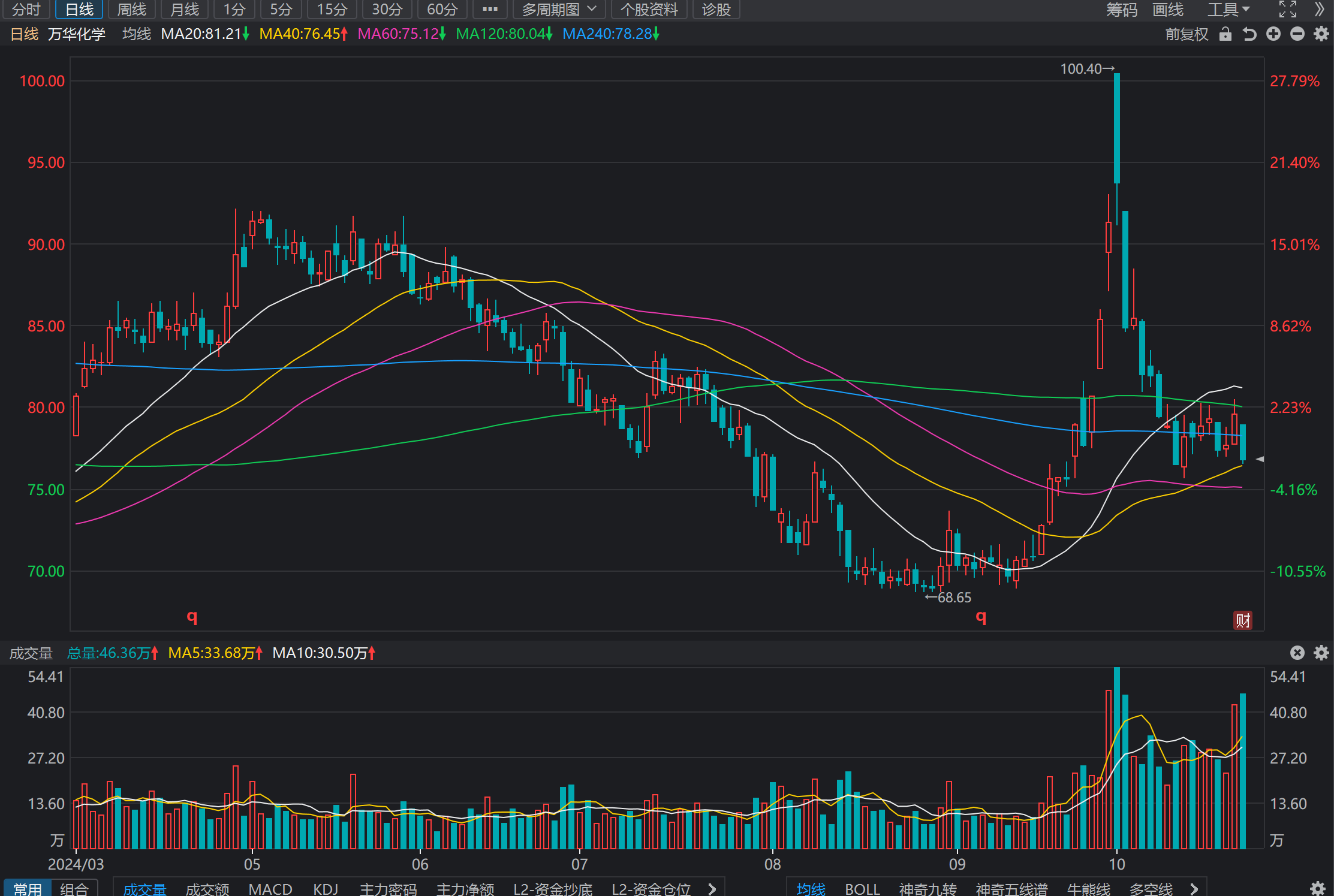Switch sub-chart to MACD indicator
Screen dimensions: 1334x896
point(270,888)
